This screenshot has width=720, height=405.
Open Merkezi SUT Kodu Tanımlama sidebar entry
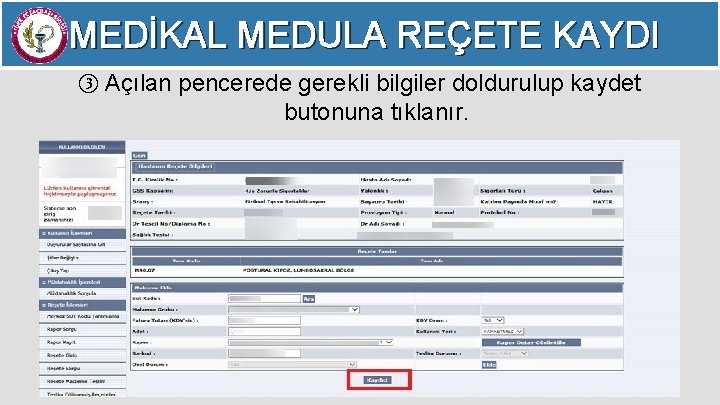pos(83,316)
